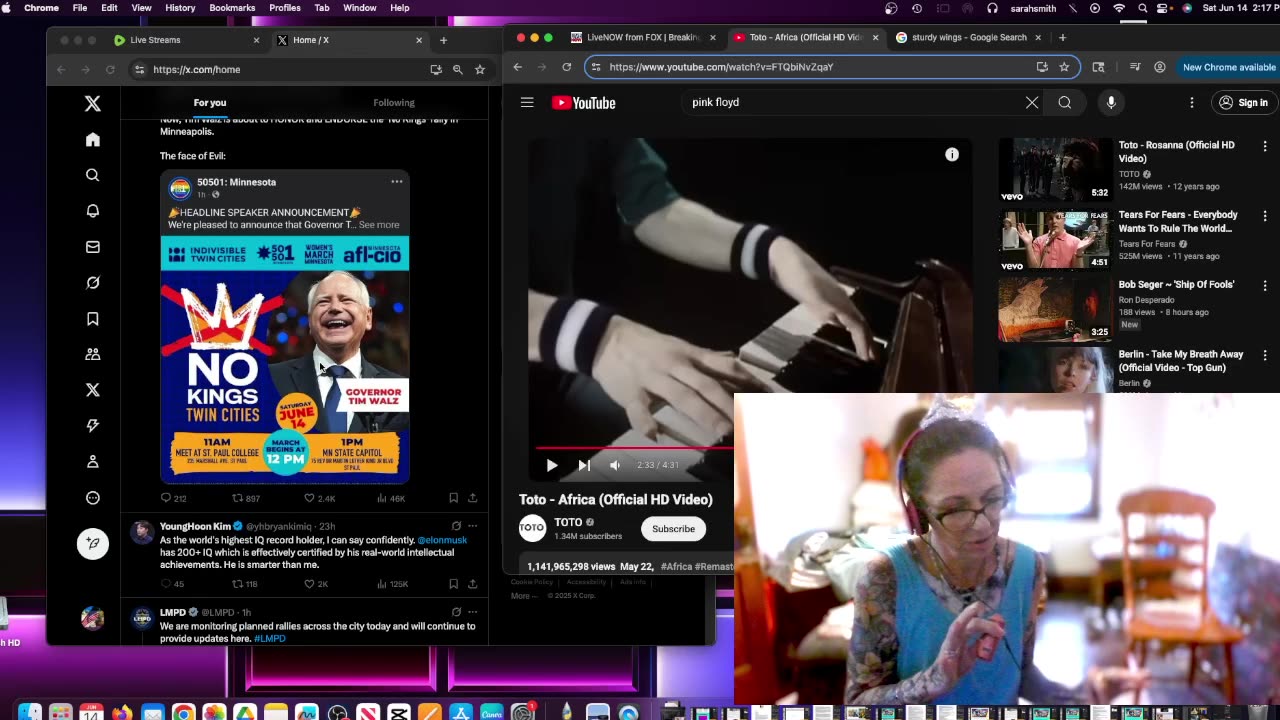Show video info card icon
The width and height of the screenshot is (1280, 720).
click(952, 154)
